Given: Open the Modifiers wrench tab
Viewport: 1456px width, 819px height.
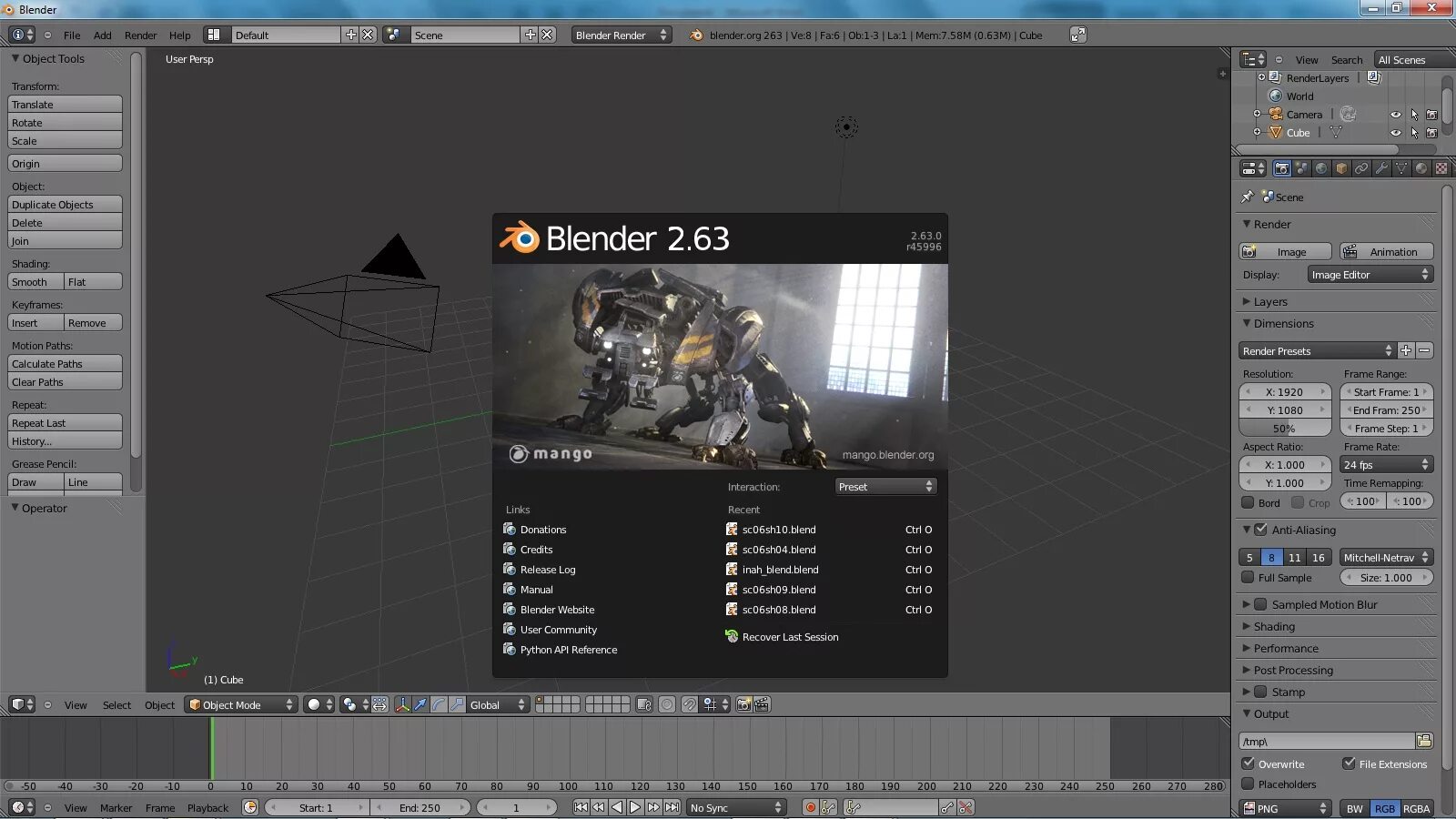Looking at the screenshot, I should [1381, 168].
